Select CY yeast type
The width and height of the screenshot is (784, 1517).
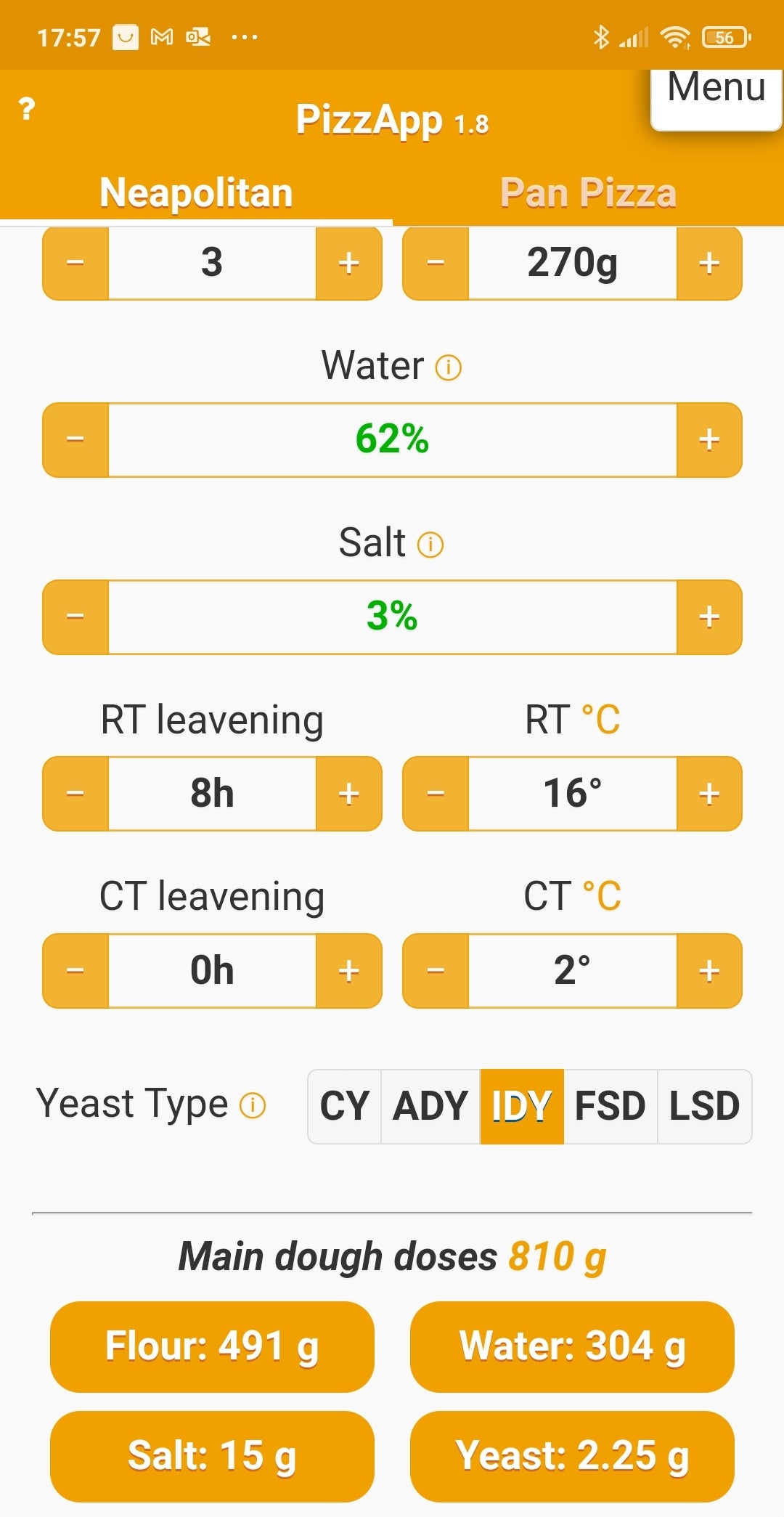coord(345,1106)
